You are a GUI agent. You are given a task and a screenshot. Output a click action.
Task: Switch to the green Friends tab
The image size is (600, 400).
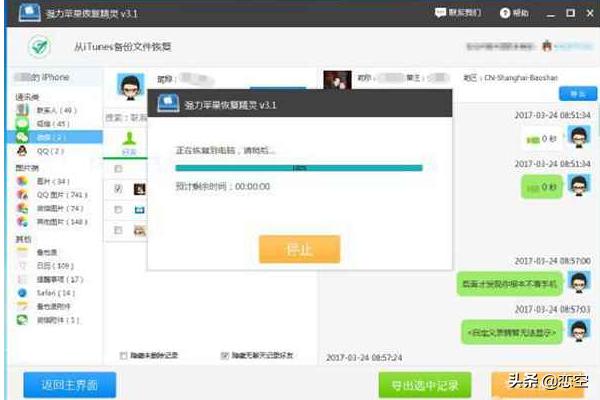tap(129, 143)
